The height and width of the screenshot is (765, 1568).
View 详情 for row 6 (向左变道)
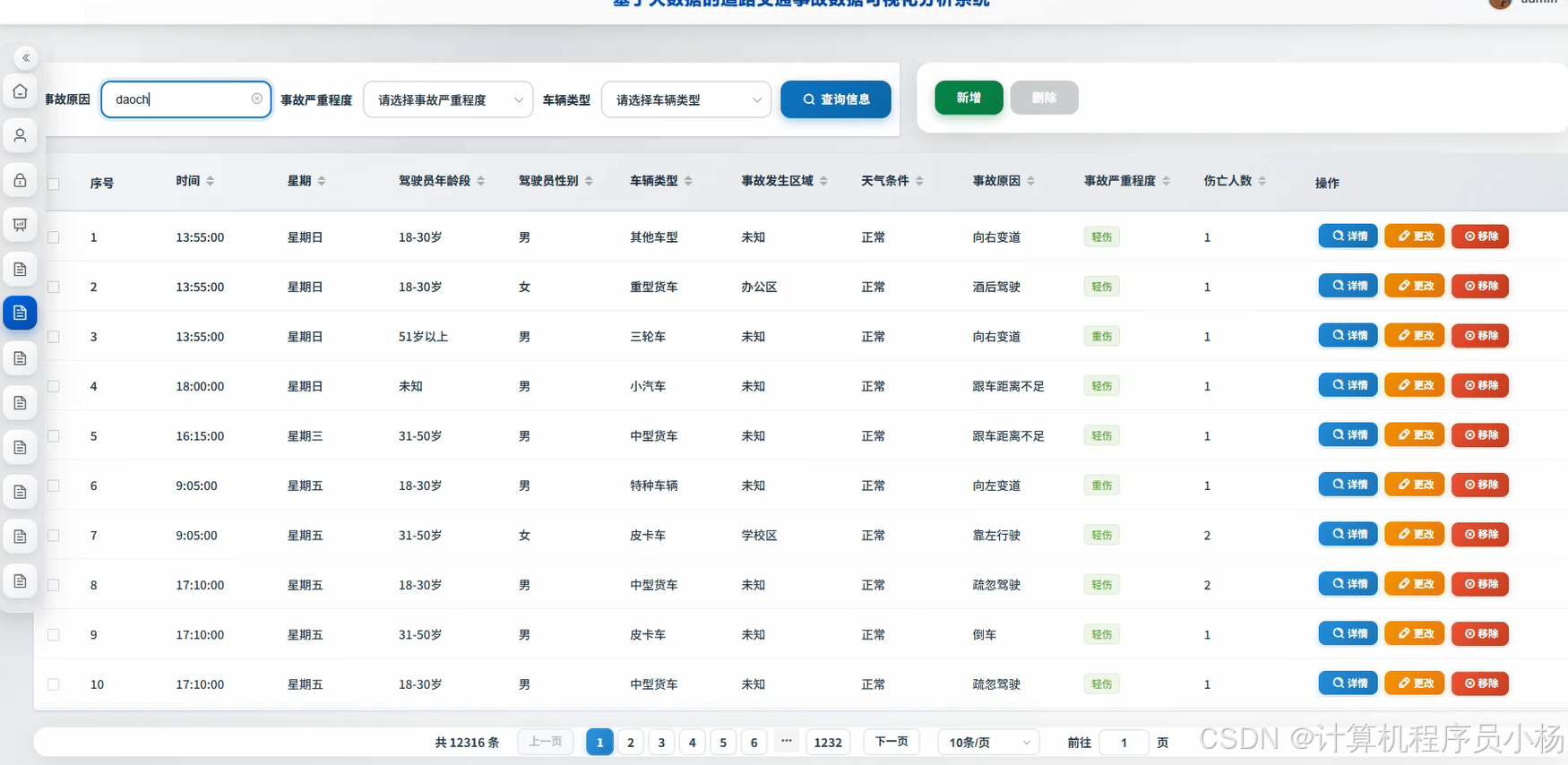tap(1348, 485)
